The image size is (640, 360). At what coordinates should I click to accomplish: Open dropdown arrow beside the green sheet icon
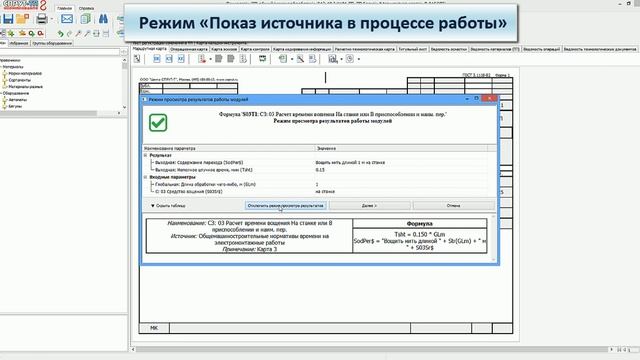coord(292,60)
